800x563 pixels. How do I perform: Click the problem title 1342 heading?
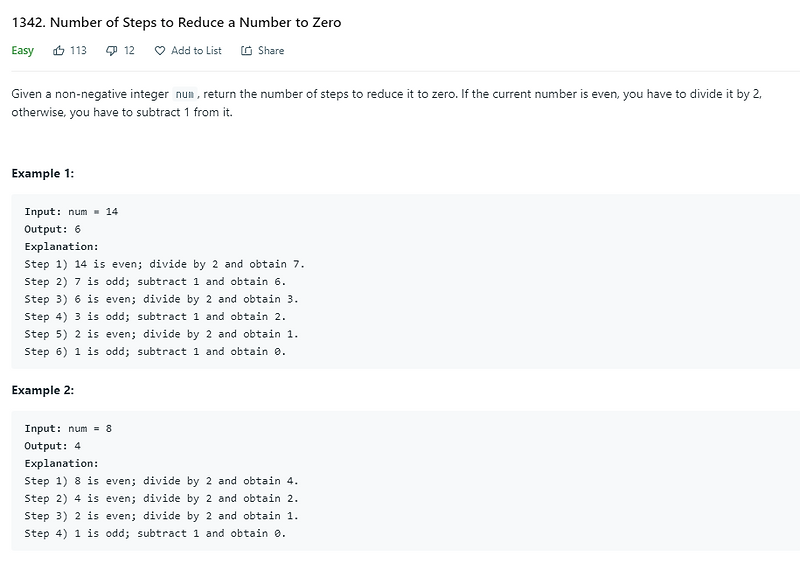click(177, 22)
